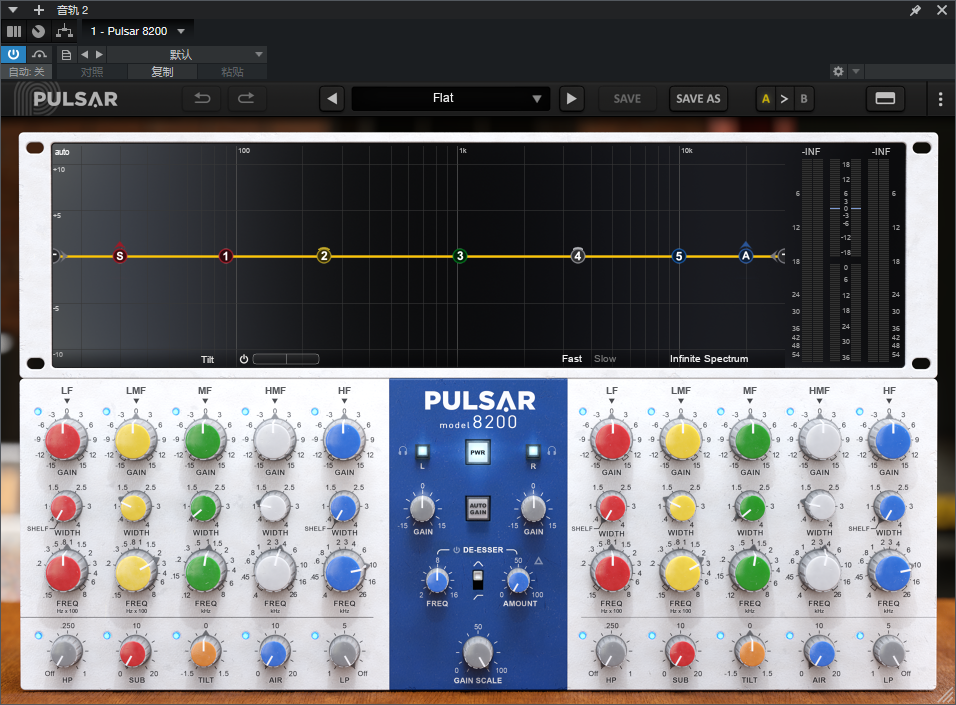Screen dimensions: 956x705
Task: Open the plugin settings gear
Action: point(838,71)
